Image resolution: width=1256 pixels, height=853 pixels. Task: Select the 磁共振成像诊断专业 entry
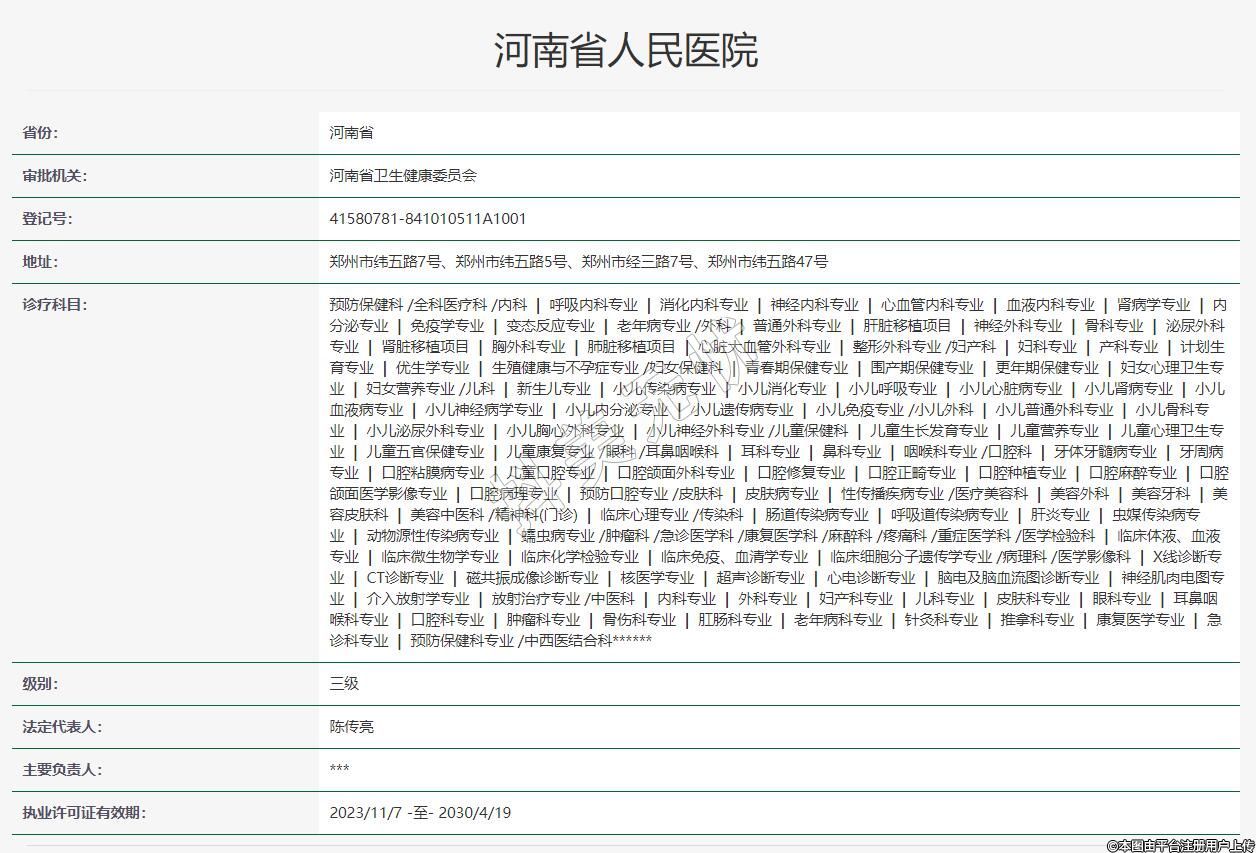[x=532, y=578]
